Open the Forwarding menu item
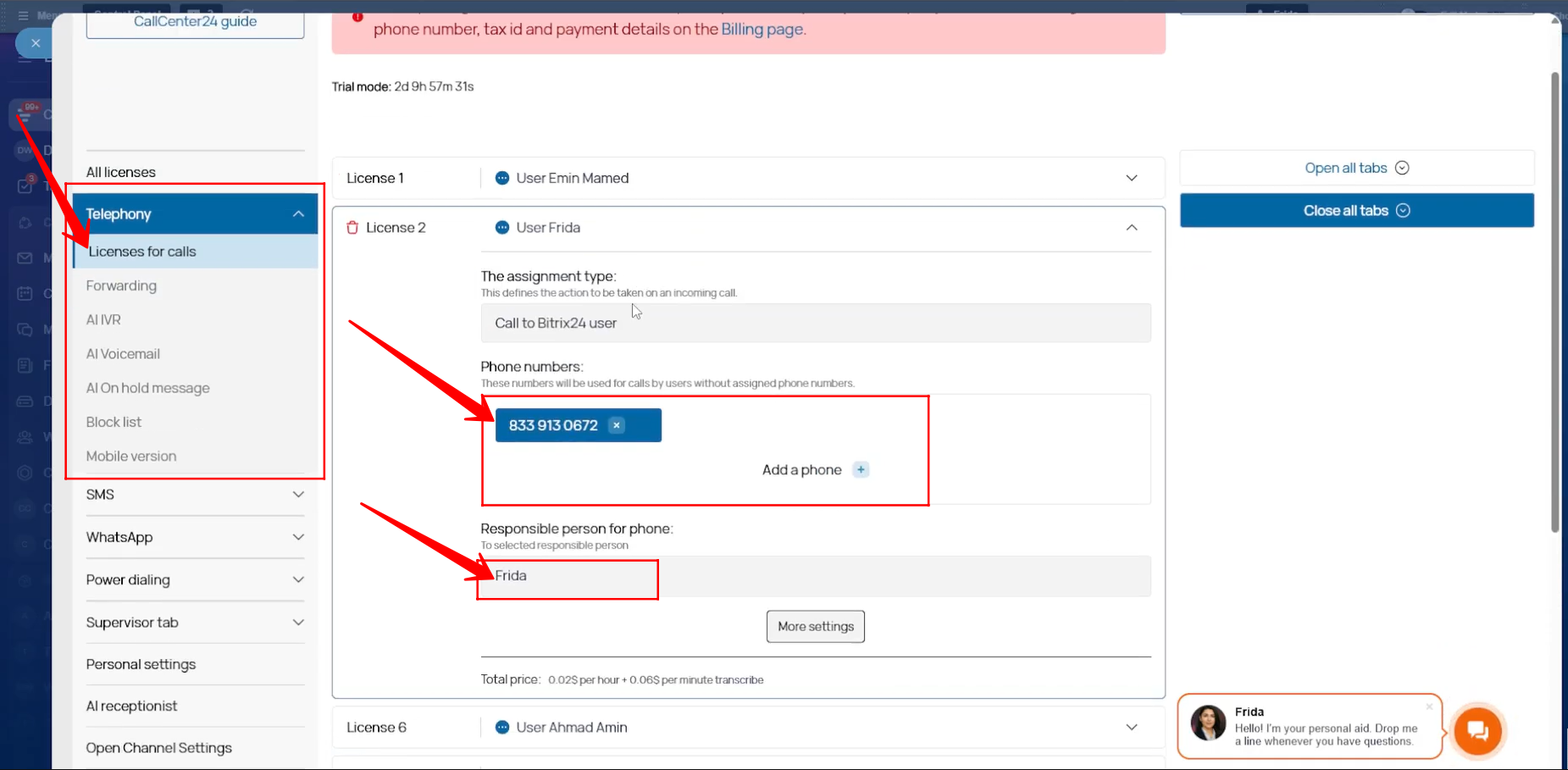Screen dimensions: 1568x770 121,286
